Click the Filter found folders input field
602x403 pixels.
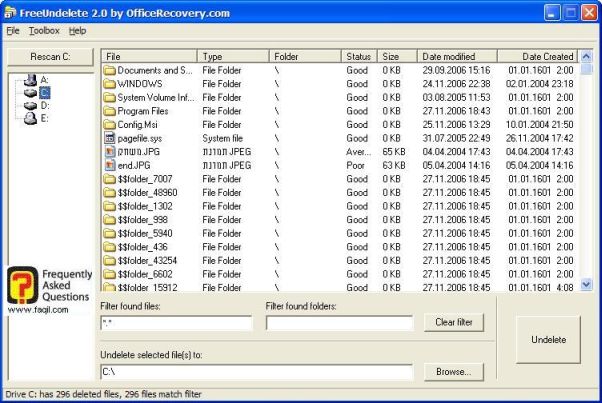click(x=339, y=323)
